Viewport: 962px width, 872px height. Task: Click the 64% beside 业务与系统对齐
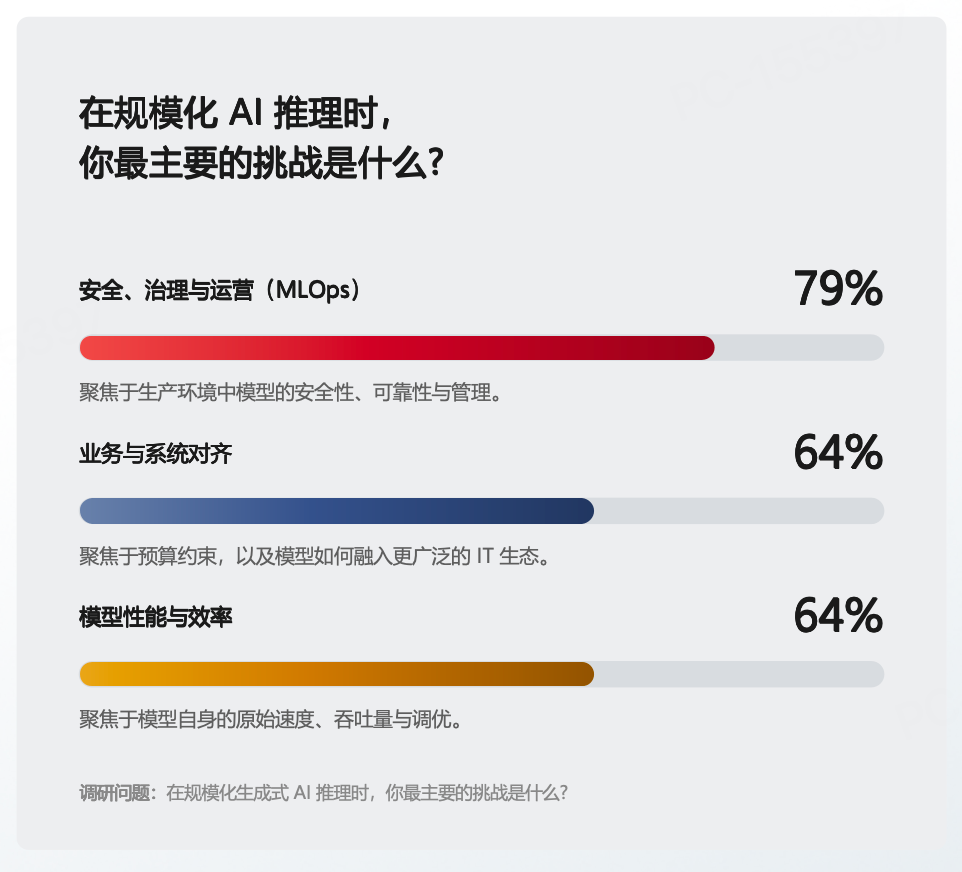click(838, 452)
